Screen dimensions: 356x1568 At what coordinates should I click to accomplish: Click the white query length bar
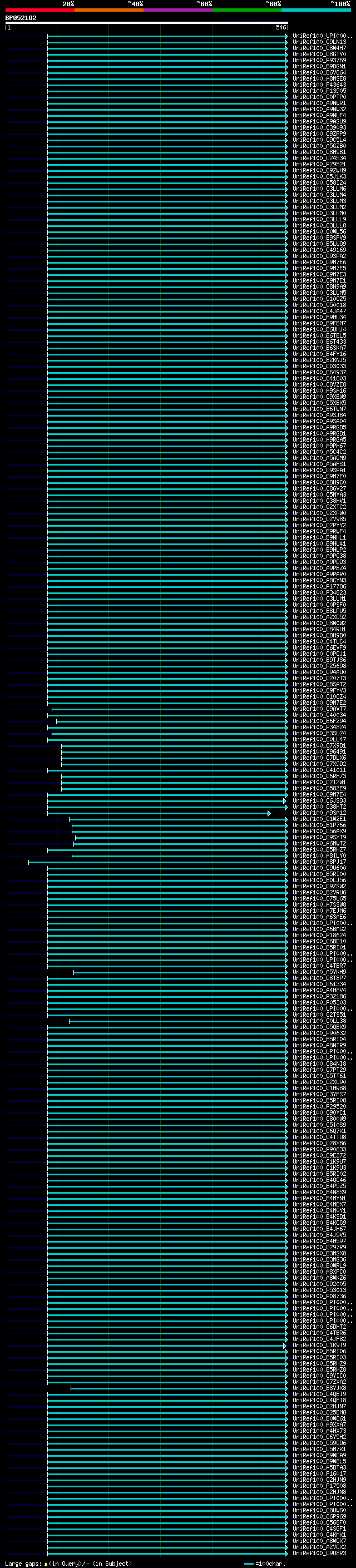[147, 23]
